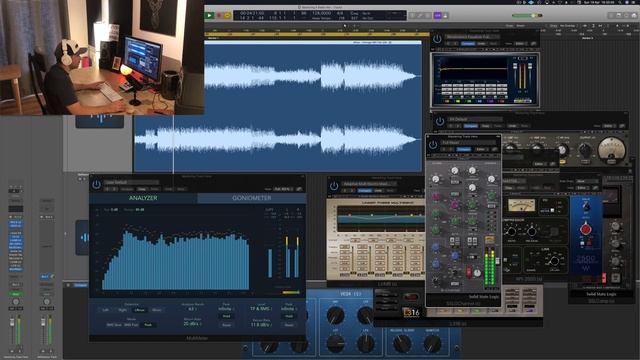This screenshot has width=640, height=360.
Task: Click the level meter Reset button
Action: 289,325
